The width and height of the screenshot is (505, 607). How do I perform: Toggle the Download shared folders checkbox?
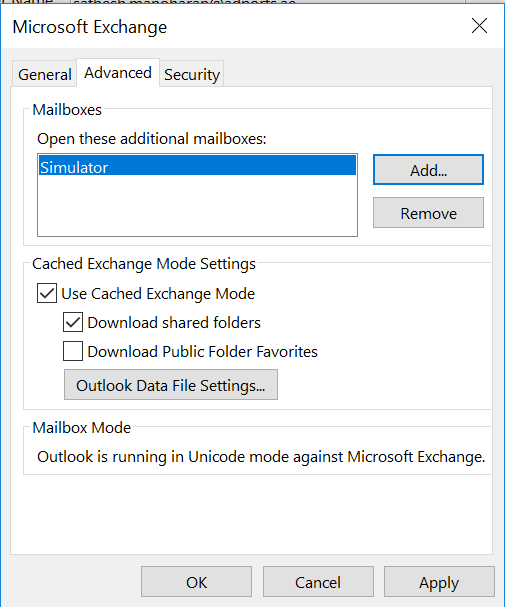(x=73, y=322)
